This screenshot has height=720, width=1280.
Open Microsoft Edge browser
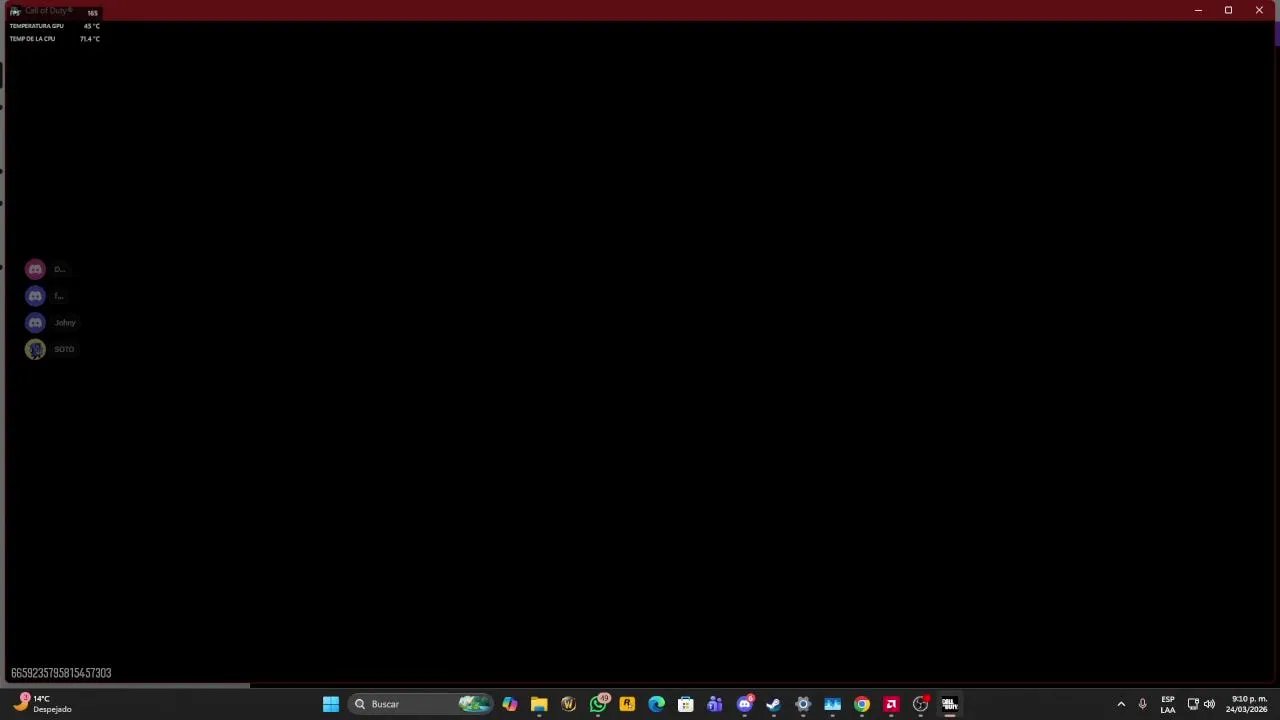click(x=656, y=704)
